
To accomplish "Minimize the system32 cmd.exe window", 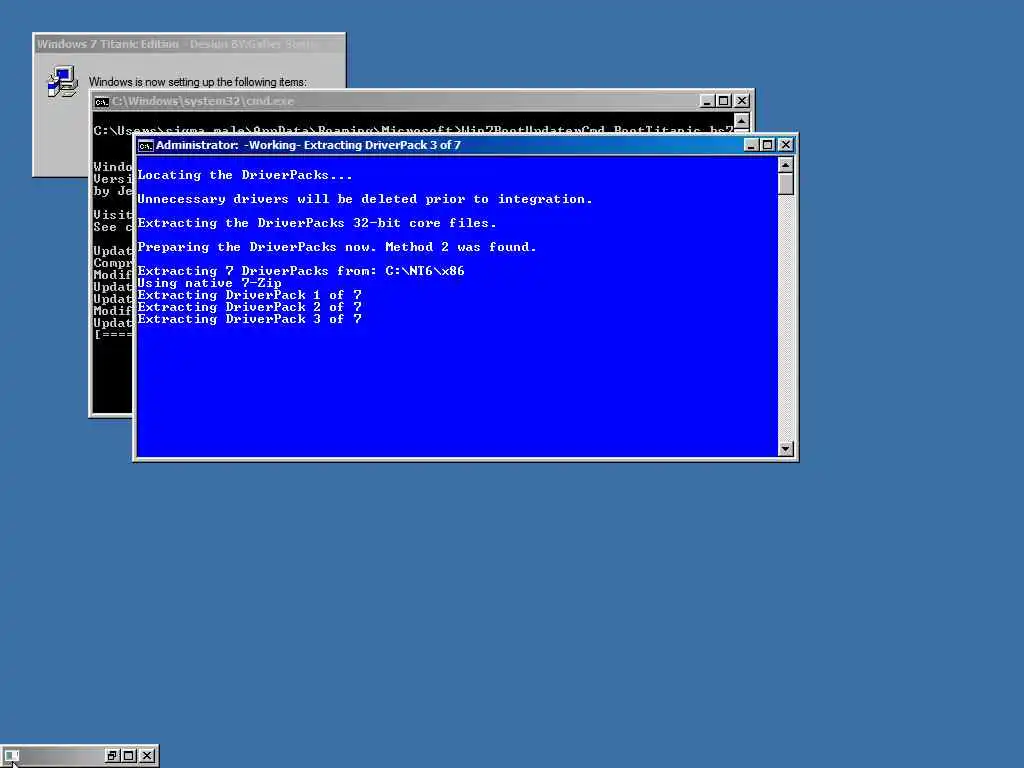I will [707, 101].
